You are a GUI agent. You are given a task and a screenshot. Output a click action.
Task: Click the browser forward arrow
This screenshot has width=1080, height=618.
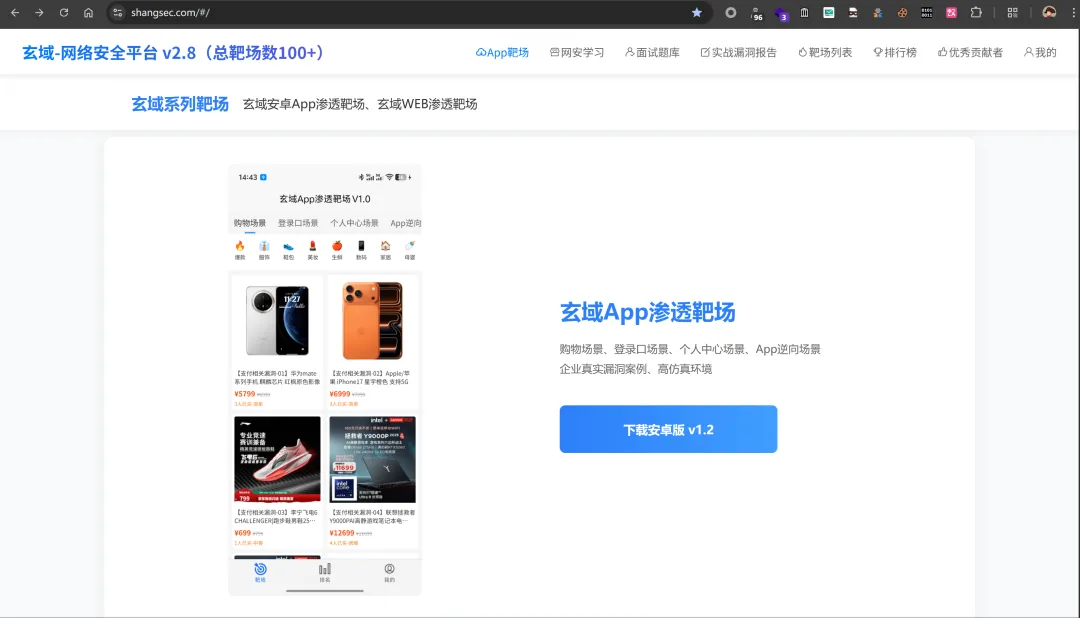(39, 12)
